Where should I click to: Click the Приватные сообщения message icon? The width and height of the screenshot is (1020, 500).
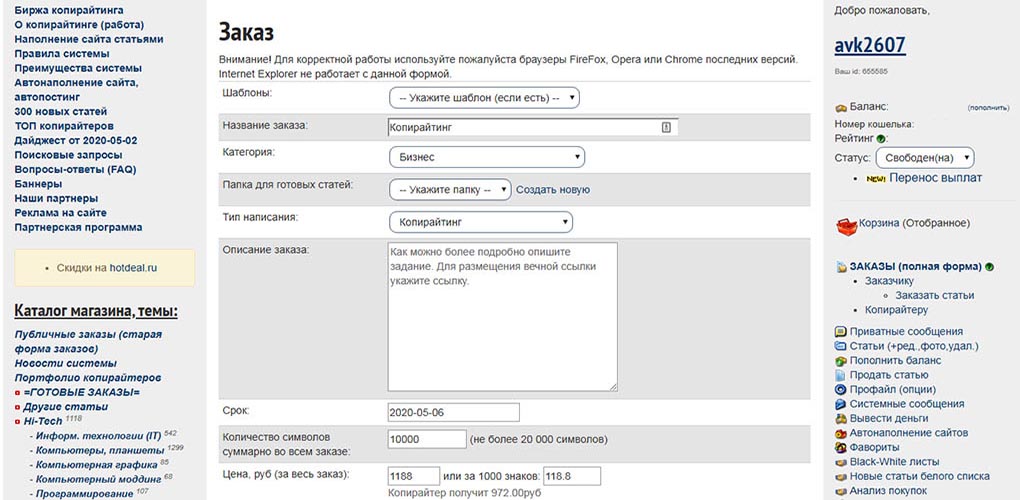[840, 332]
